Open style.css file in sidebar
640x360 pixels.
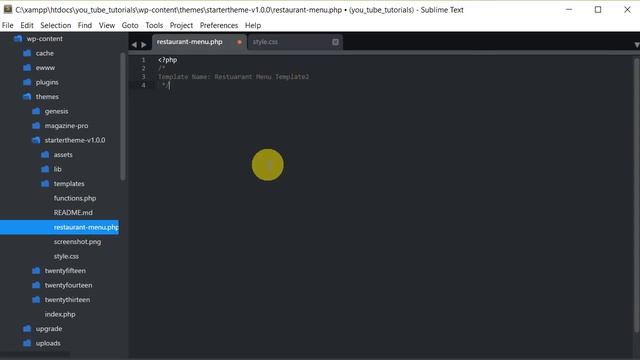click(66, 256)
